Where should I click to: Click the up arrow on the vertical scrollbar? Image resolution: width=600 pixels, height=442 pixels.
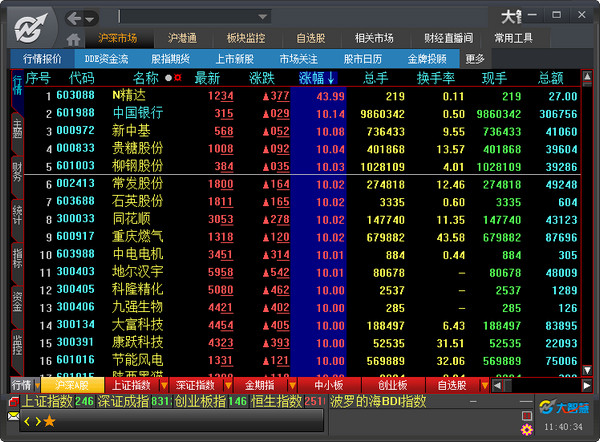(x=587, y=75)
